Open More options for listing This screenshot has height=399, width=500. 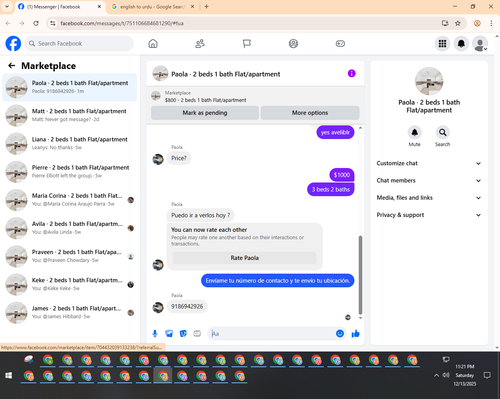(310, 113)
